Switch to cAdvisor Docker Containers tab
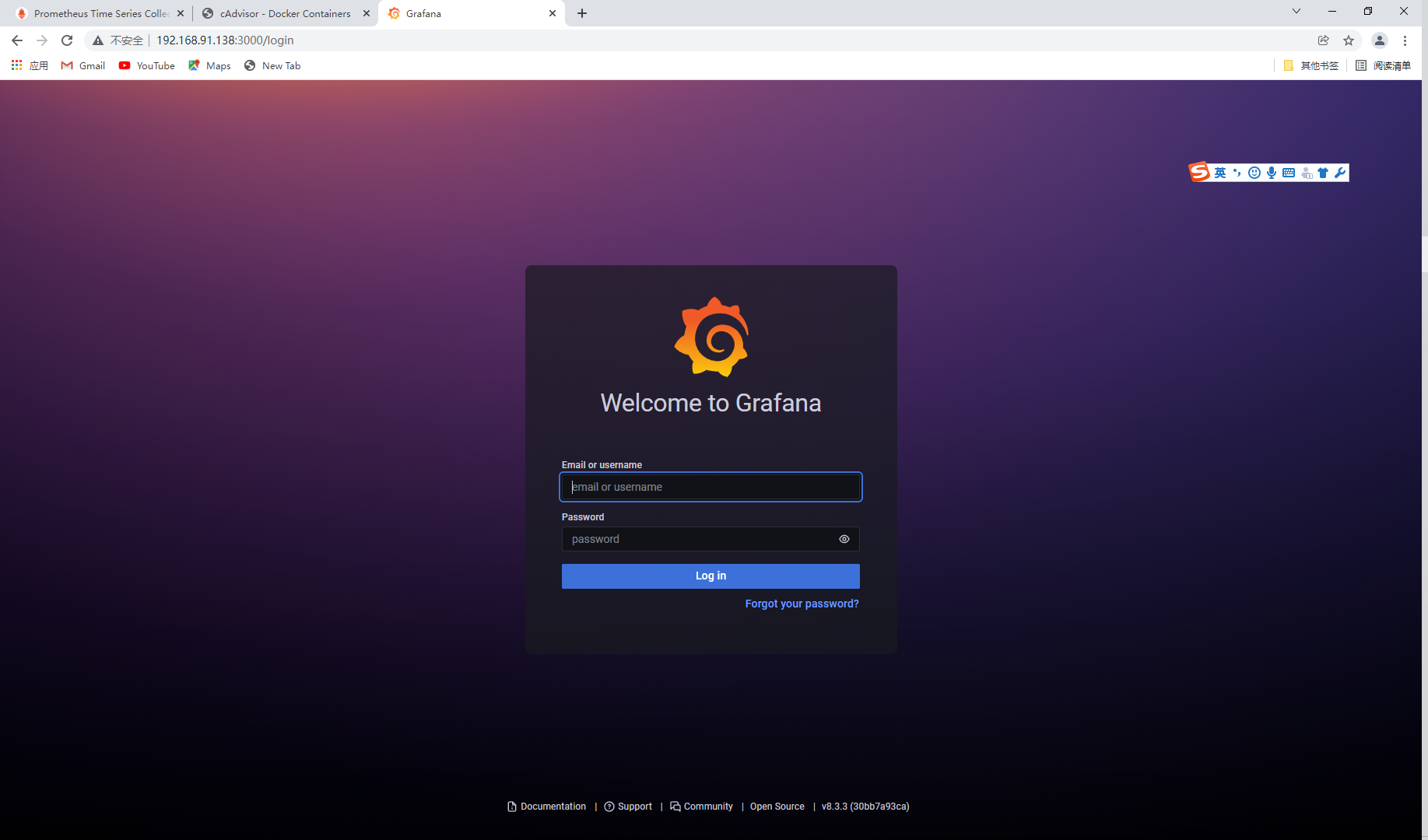The width and height of the screenshot is (1428, 840). point(286,13)
